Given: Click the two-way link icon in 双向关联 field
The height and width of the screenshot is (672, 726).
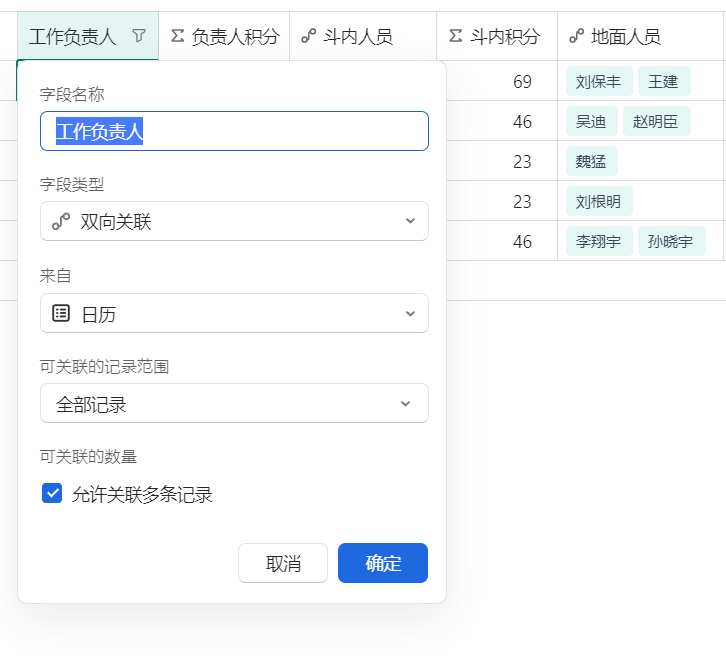Looking at the screenshot, I should (61, 221).
